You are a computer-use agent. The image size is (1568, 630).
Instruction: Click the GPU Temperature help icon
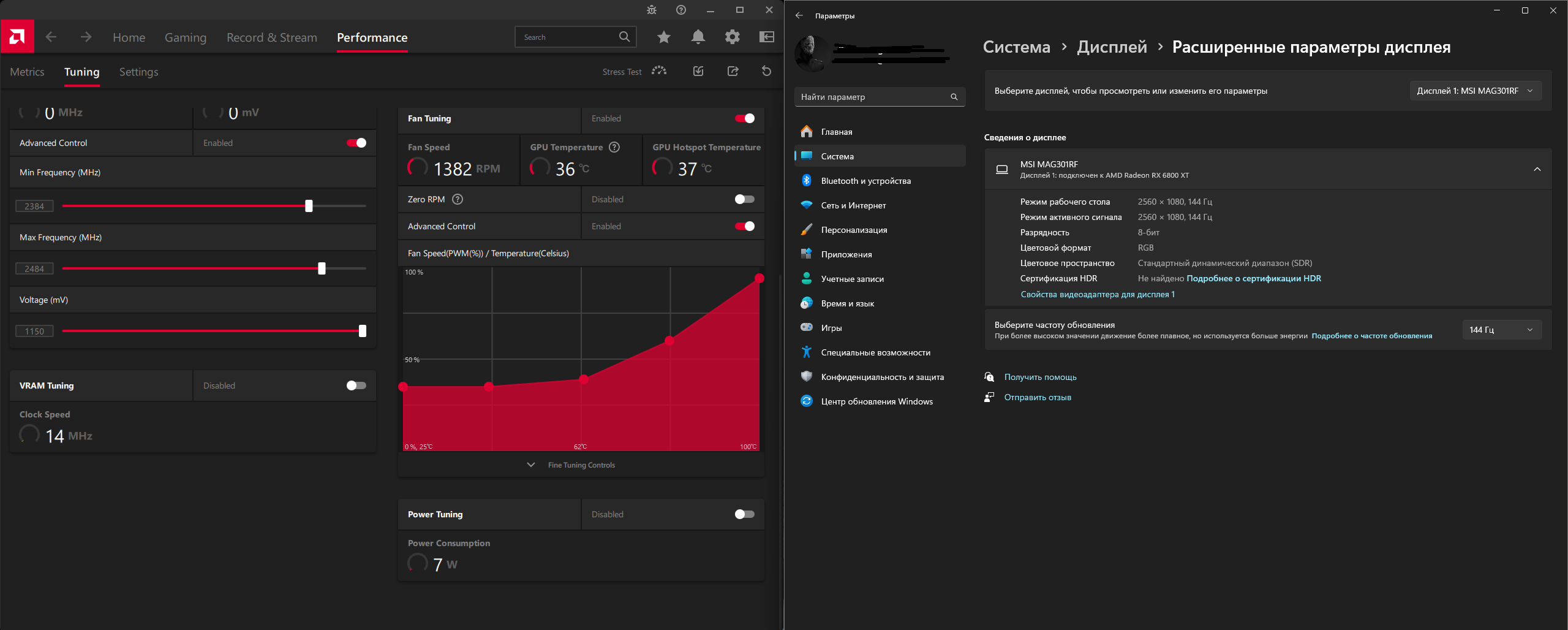point(614,147)
